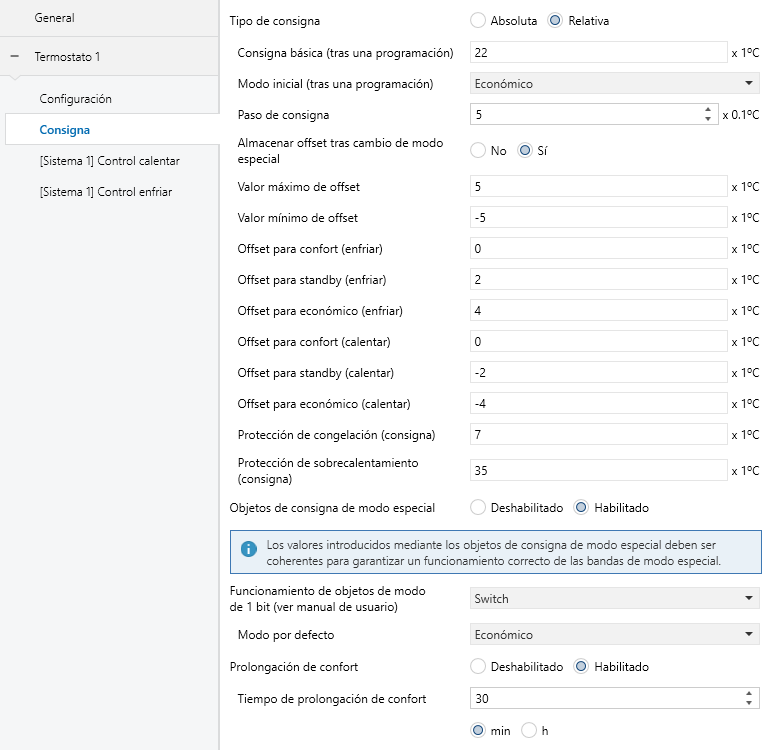Viewport: 775px width, 750px height.
Task: Open the Modo inicial dropdown
Action: pyautogui.click(x=614, y=84)
